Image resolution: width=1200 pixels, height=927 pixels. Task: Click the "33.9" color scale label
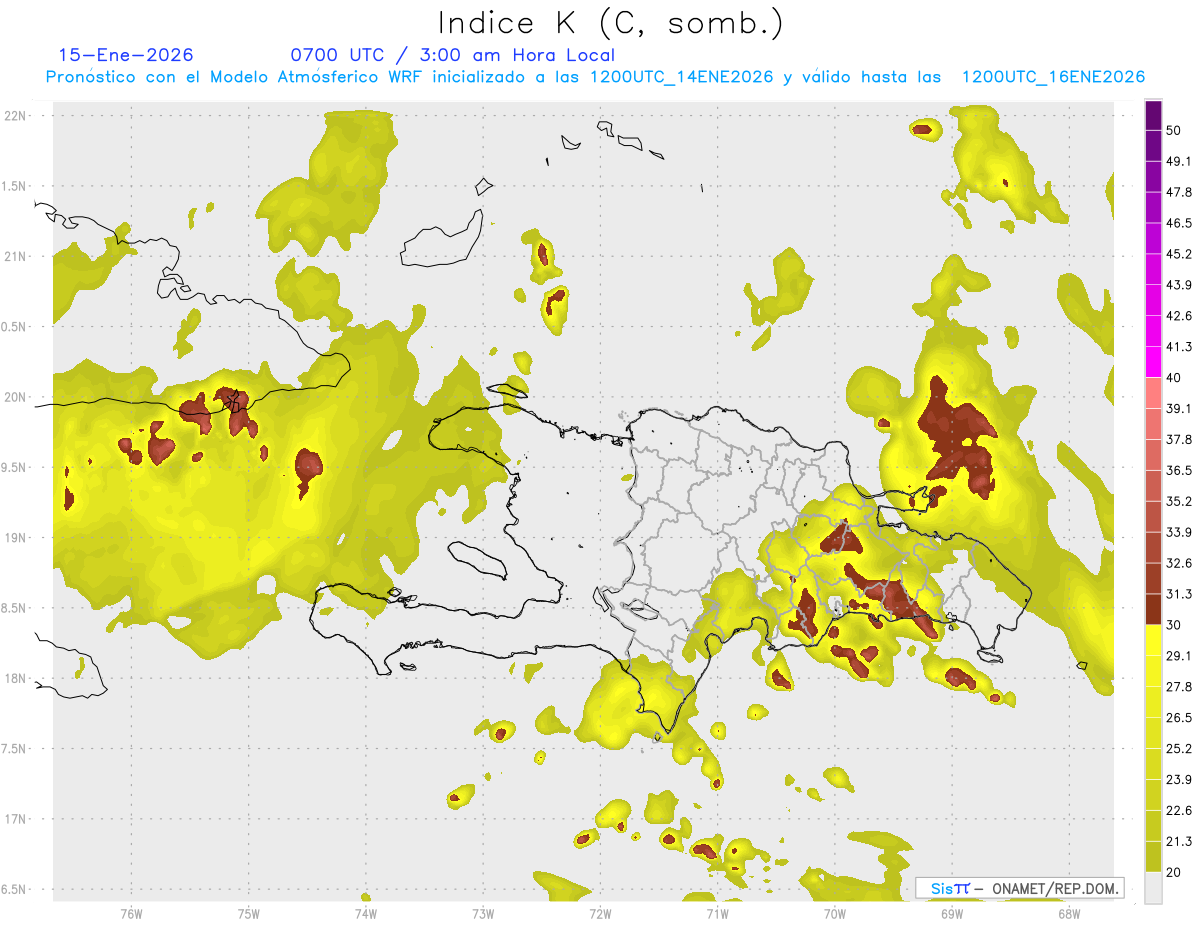1179,532
